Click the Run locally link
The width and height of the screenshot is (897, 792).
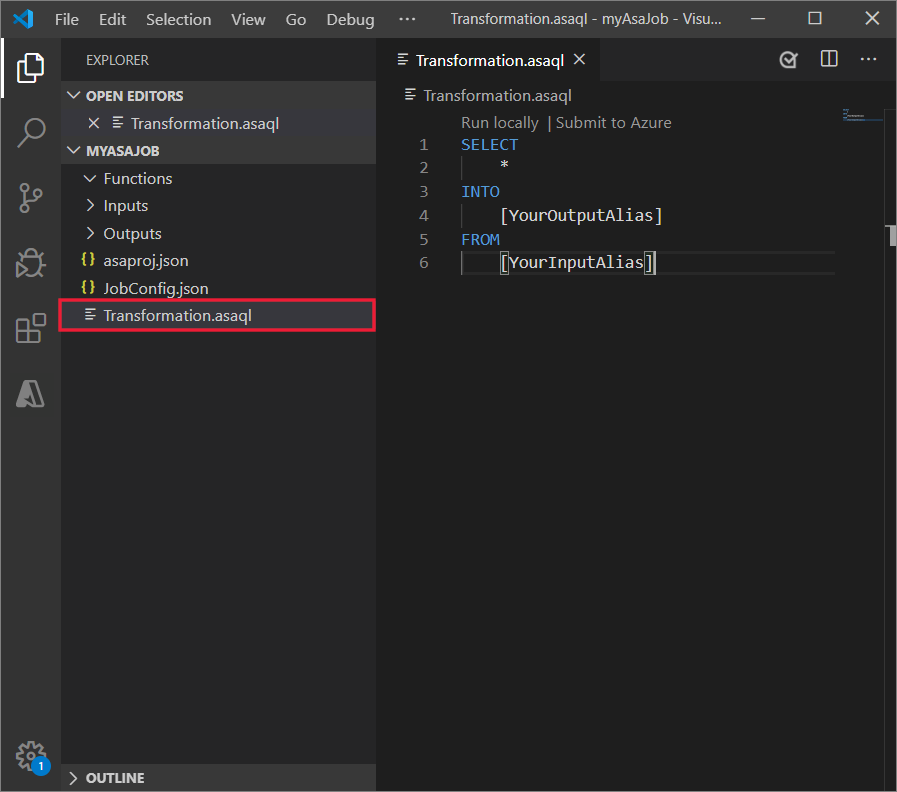tap(499, 122)
